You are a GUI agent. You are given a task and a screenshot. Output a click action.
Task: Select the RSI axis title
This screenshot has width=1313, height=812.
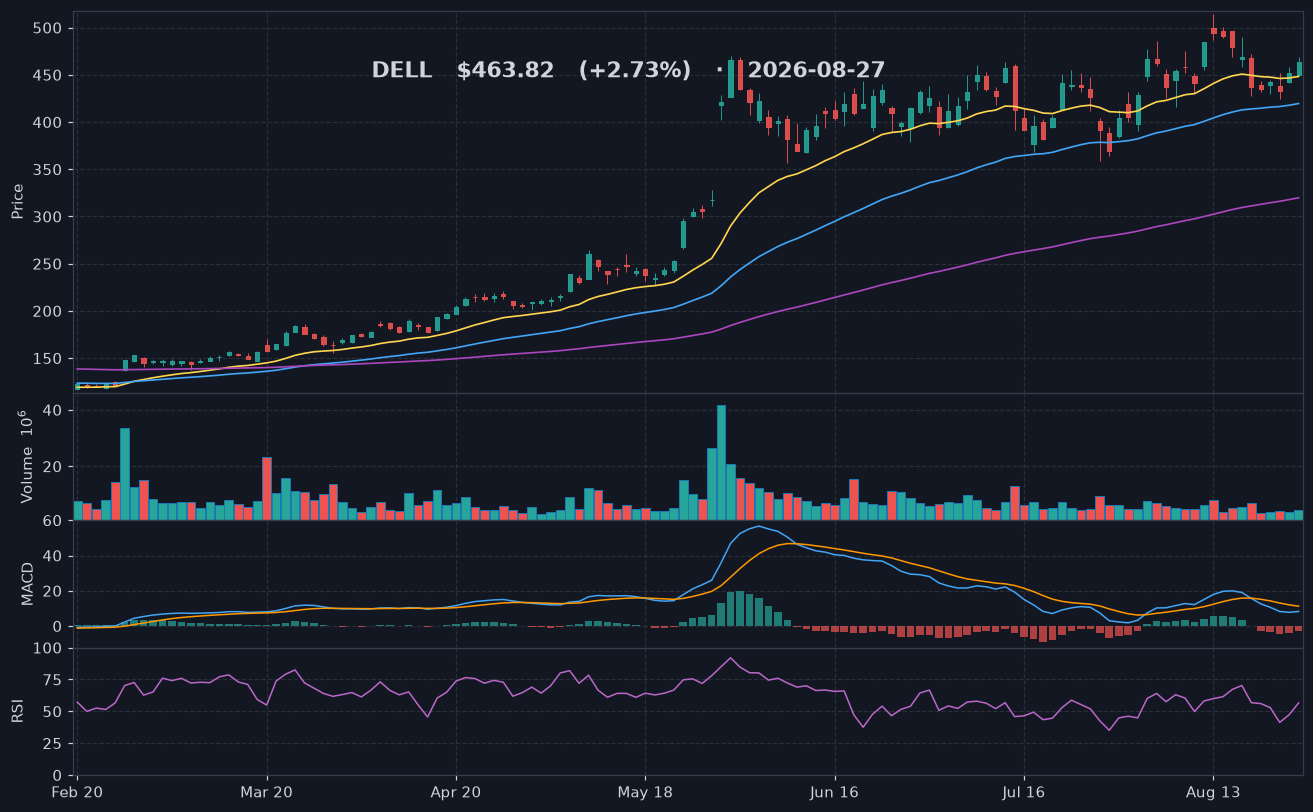pos(18,711)
